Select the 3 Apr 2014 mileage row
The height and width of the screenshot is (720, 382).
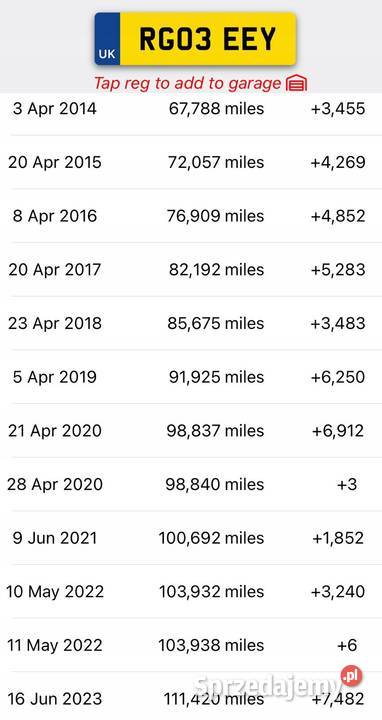tap(191, 109)
